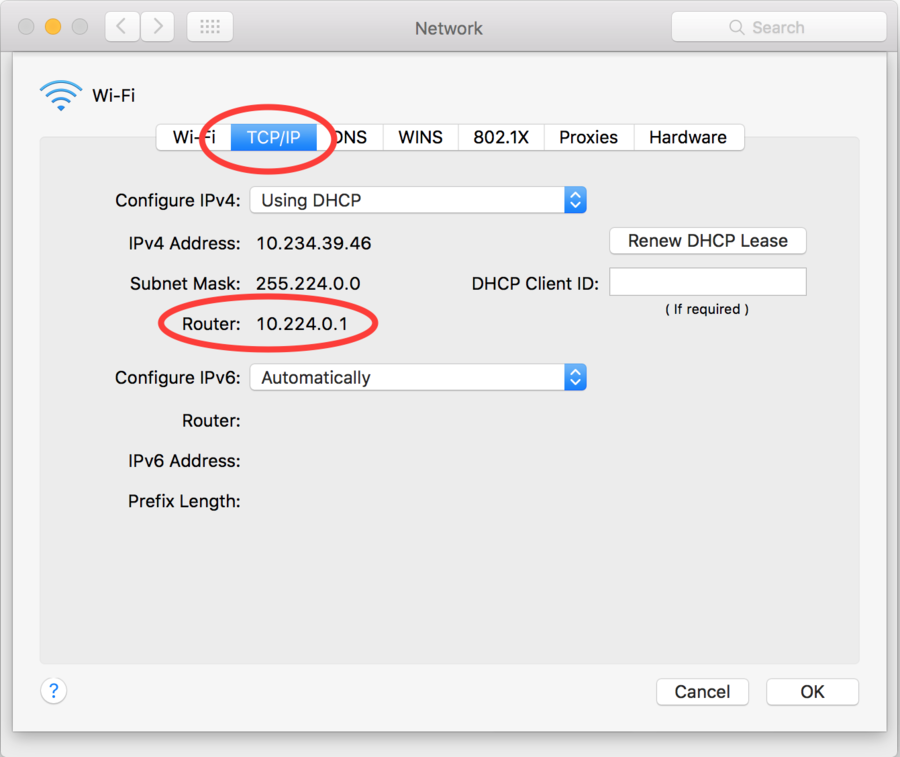This screenshot has width=900, height=757.
Task: Switch to the WINS tab
Action: (420, 137)
